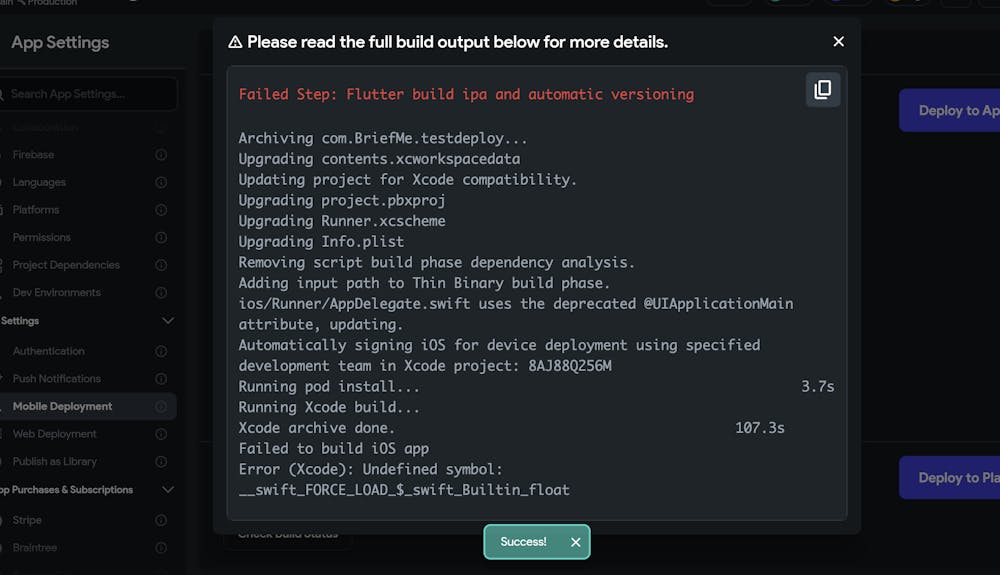Click the Deploy to App Store button
Image resolution: width=1000 pixels, height=575 pixels.
coord(949,110)
